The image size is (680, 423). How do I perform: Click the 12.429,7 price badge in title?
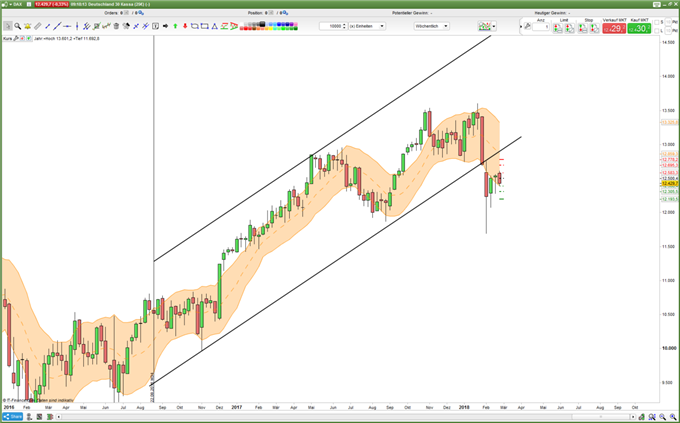pyautogui.click(x=51, y=4)
